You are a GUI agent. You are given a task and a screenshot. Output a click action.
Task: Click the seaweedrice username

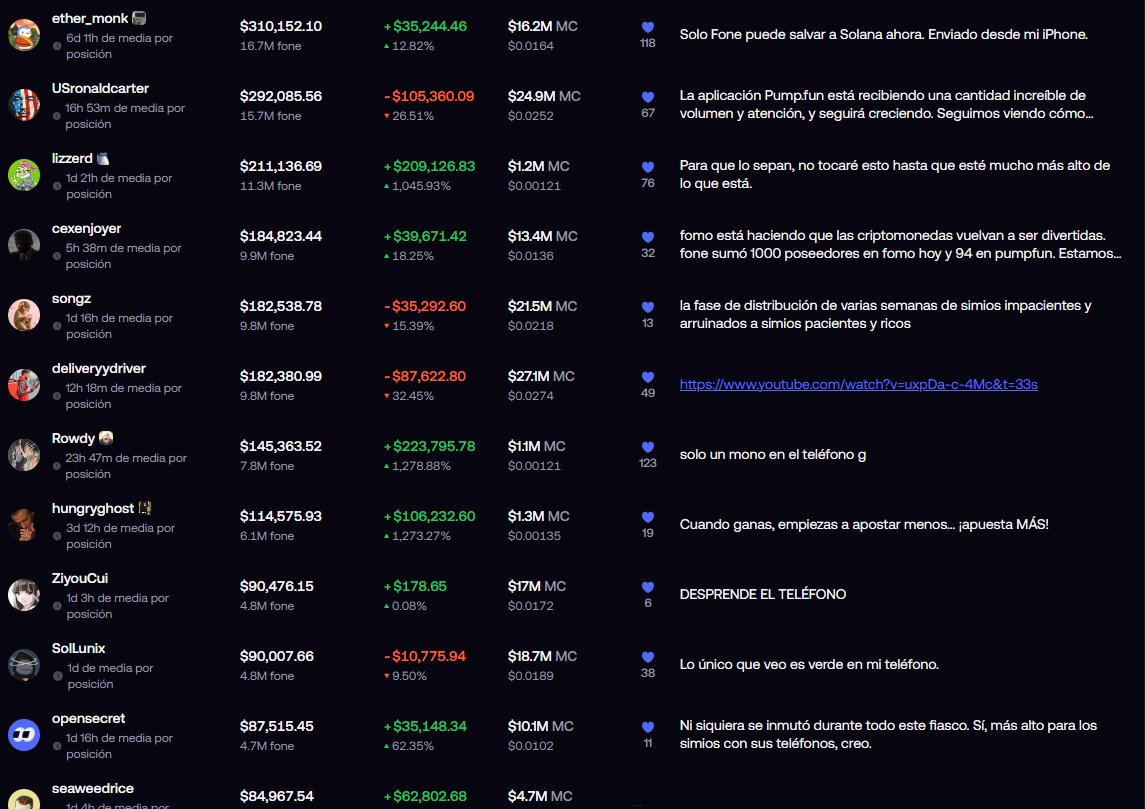click(x=93, y=789)
